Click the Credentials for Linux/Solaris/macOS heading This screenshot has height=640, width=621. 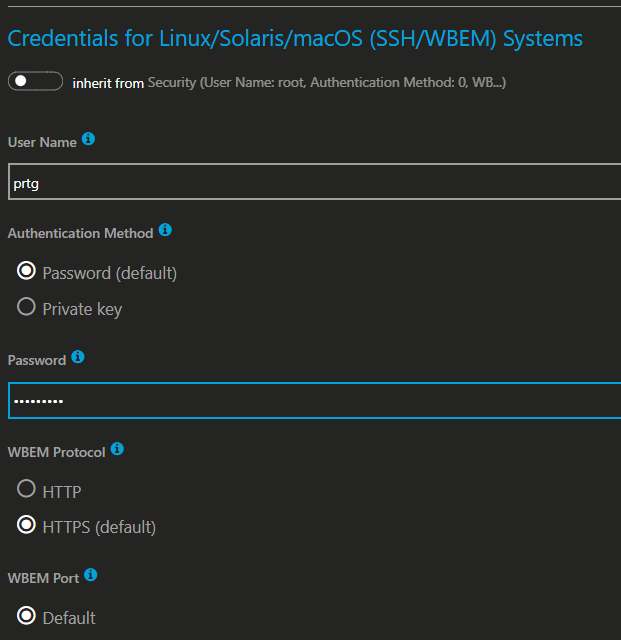click(295, 39)
